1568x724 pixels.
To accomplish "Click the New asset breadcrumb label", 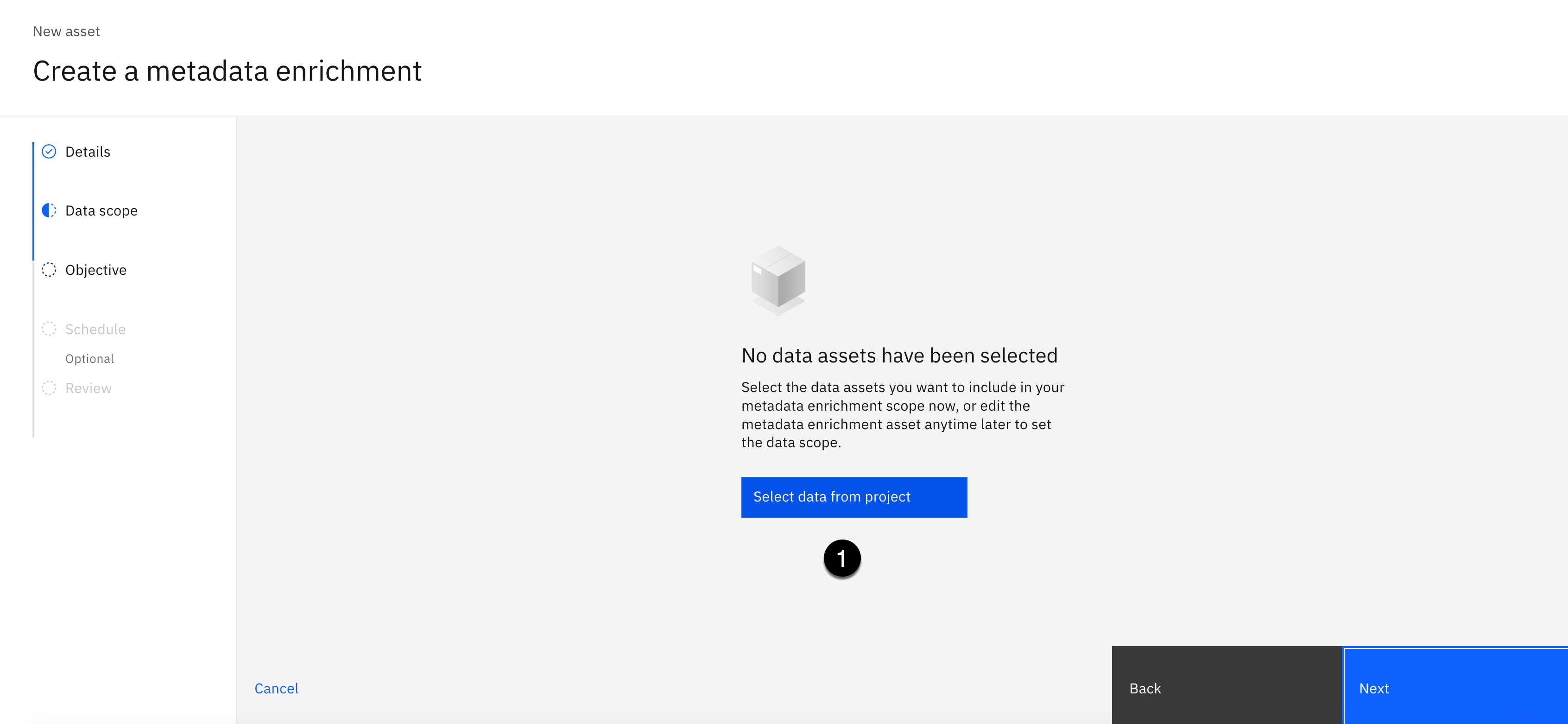I will 66,31.
